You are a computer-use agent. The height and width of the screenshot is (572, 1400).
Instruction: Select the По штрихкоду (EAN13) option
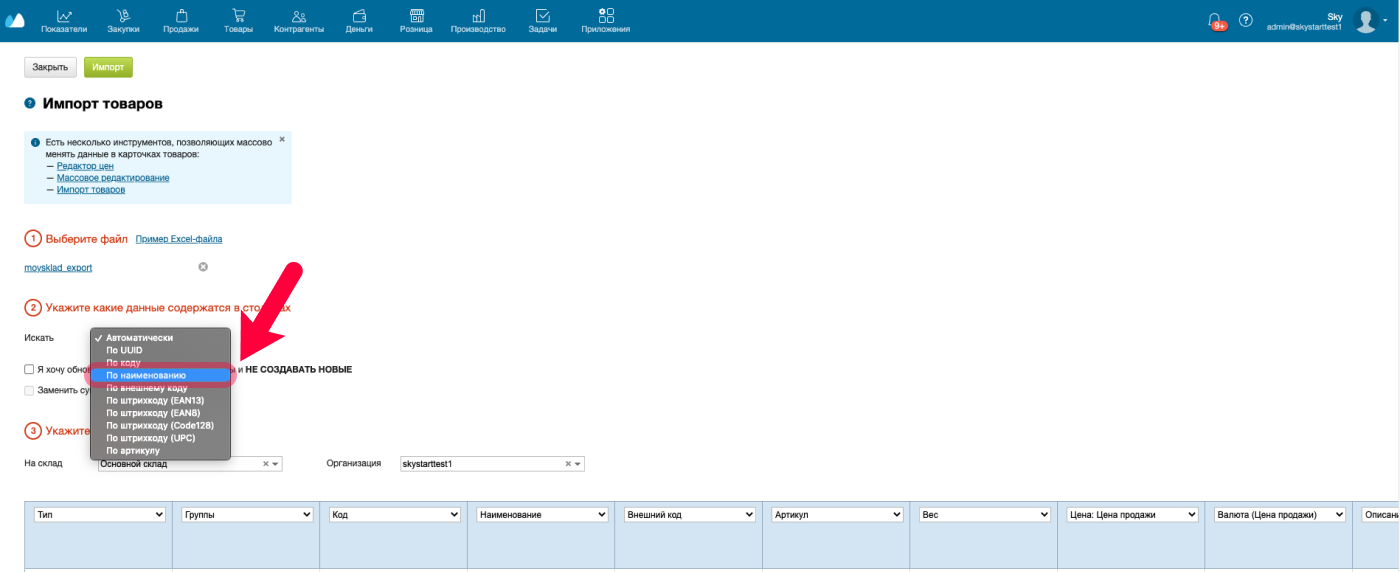pyautogui.click(x=161, y=400)
